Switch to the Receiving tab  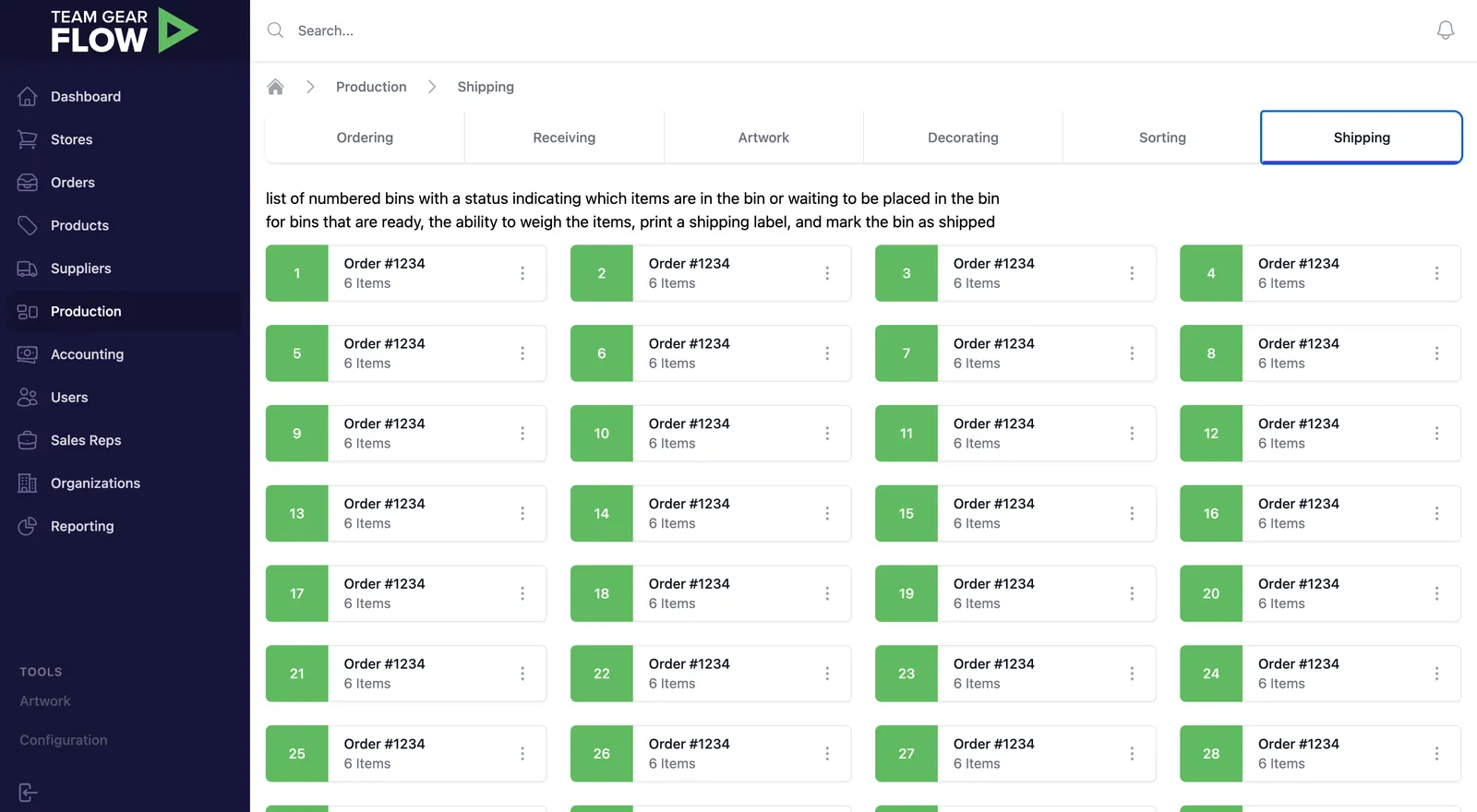click(564, 137)
